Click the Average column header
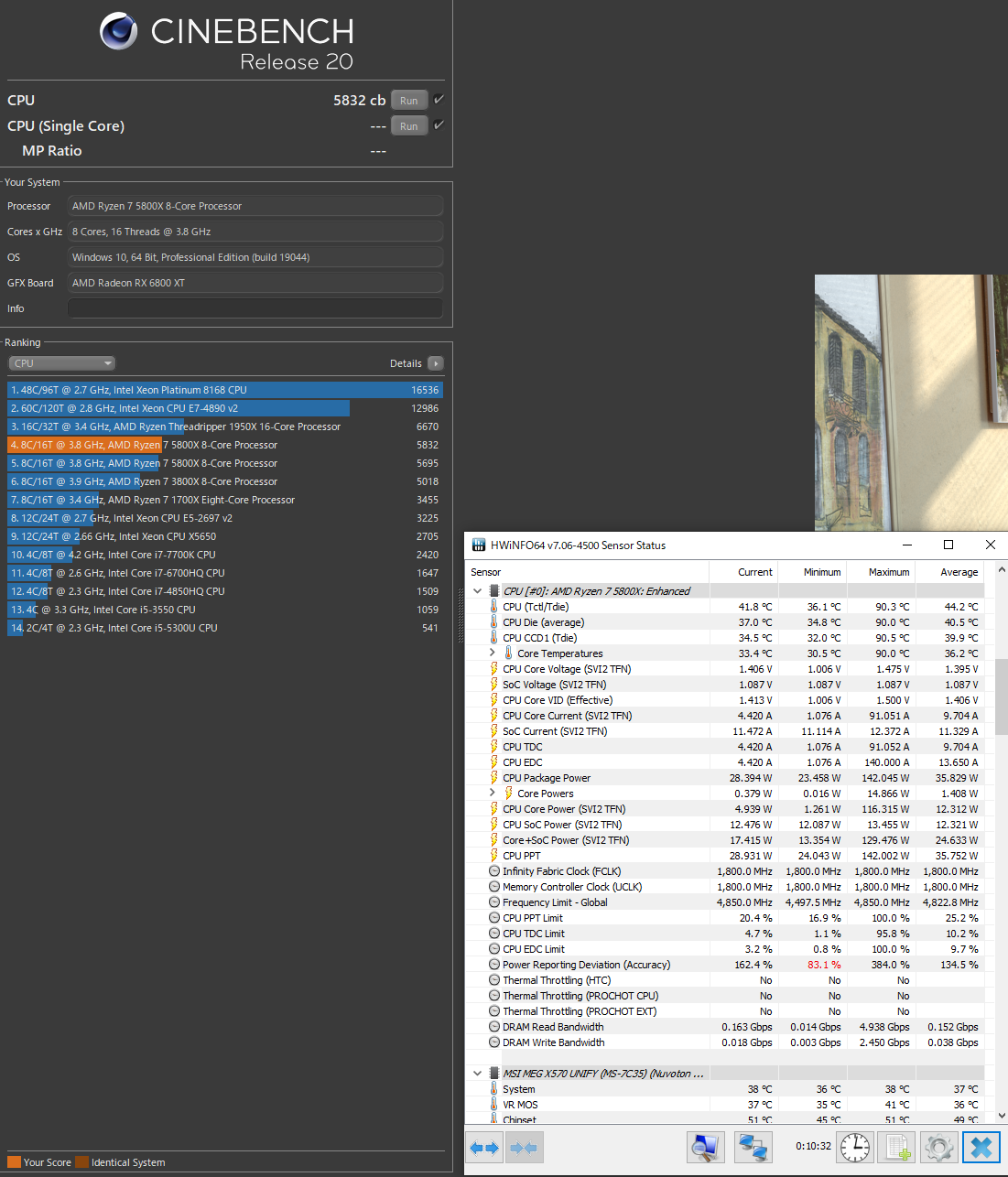This screenshot has width=1008, height=1177. point(949,571)
